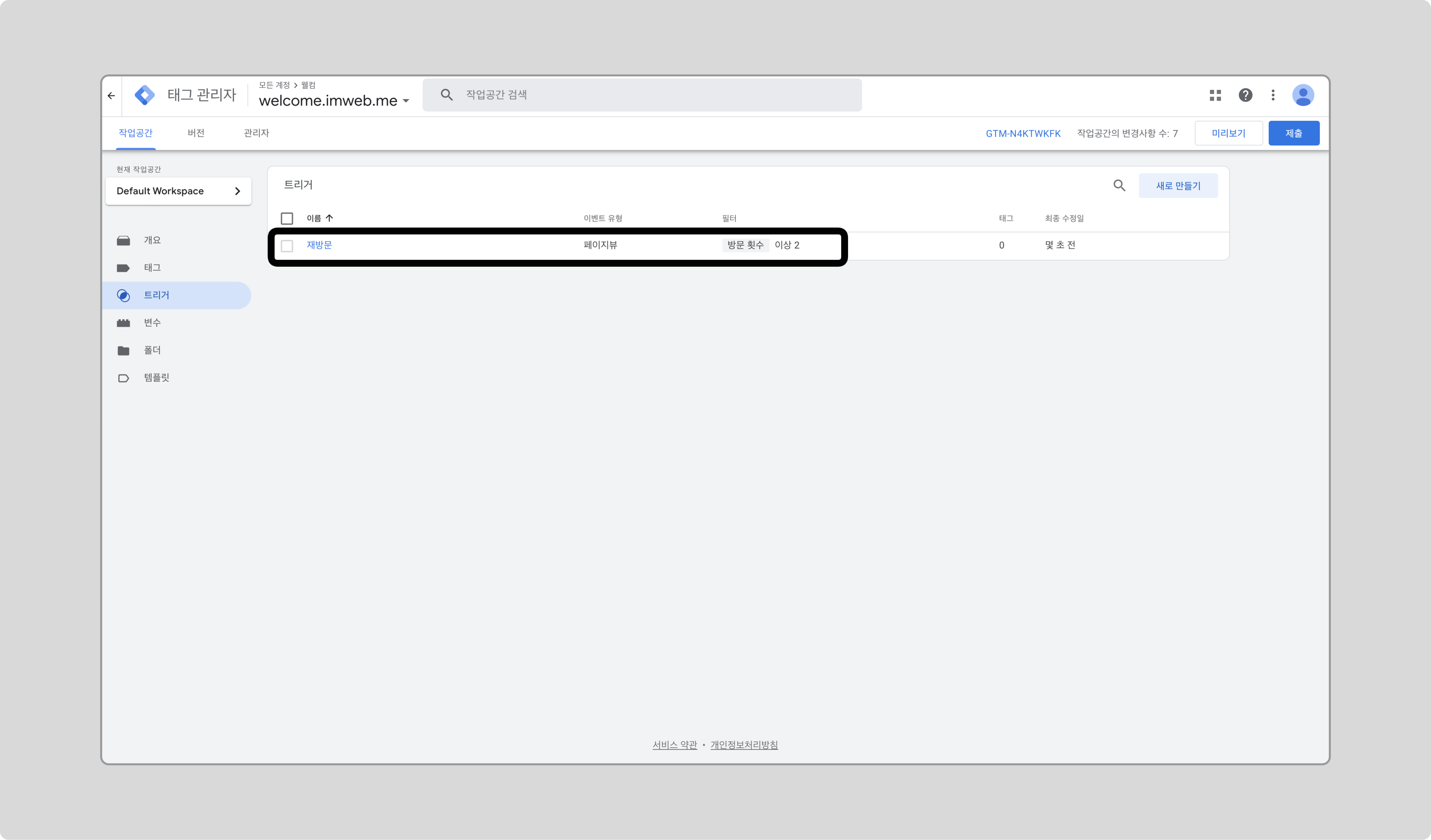This screenshot has height=840, width=1431.
Task: Click the 변수 variable brick icon
Action: click(123, 323)
